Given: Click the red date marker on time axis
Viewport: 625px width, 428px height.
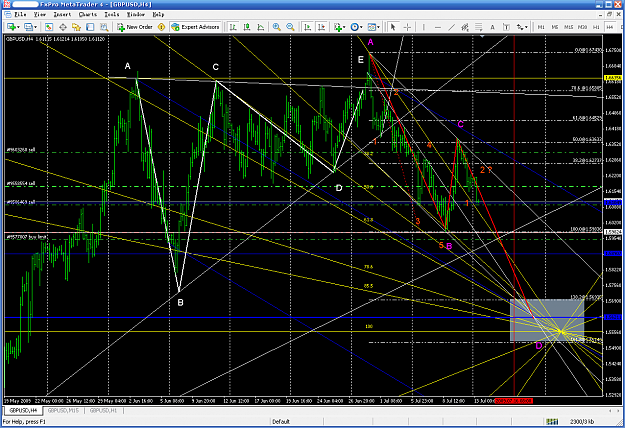Looking at the screenshot, I should click(513, 401).
